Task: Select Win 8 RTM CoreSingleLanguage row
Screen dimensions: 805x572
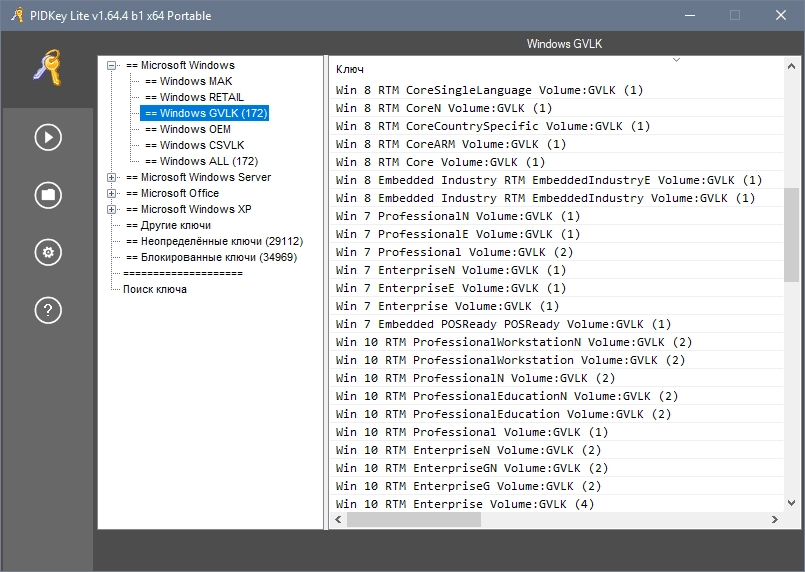Action: pos(556,90)
